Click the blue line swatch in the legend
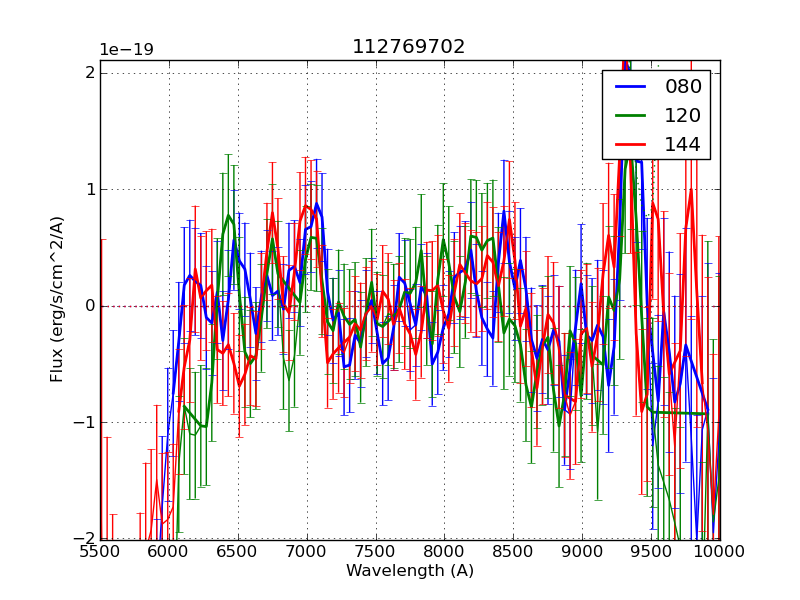800x600 pixels. 631,87
